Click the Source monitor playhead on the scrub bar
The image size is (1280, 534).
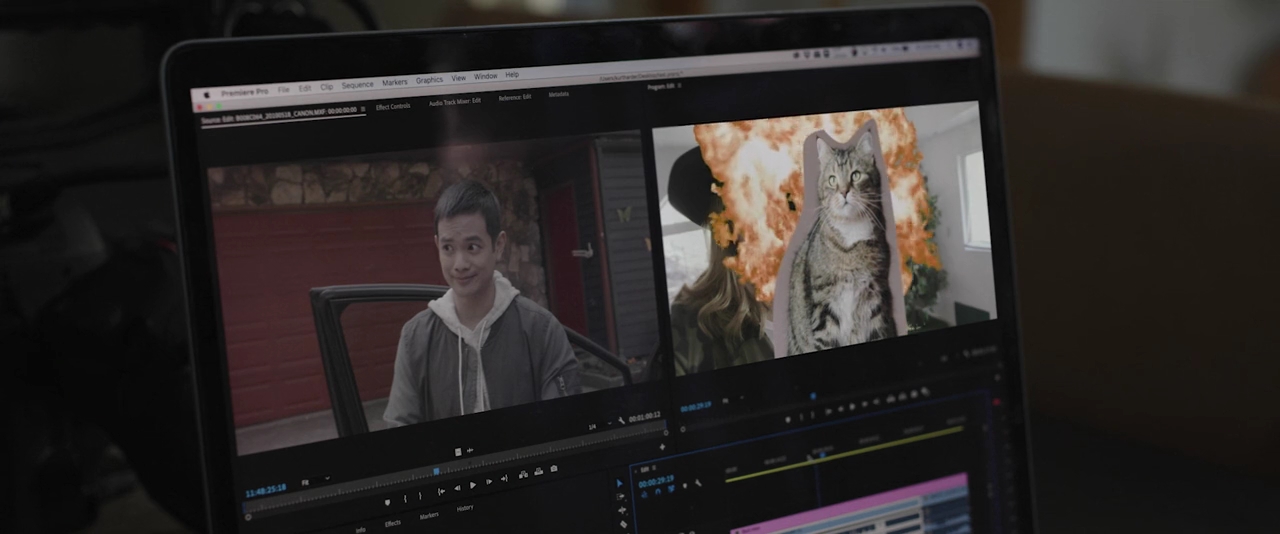coord(436,470)
